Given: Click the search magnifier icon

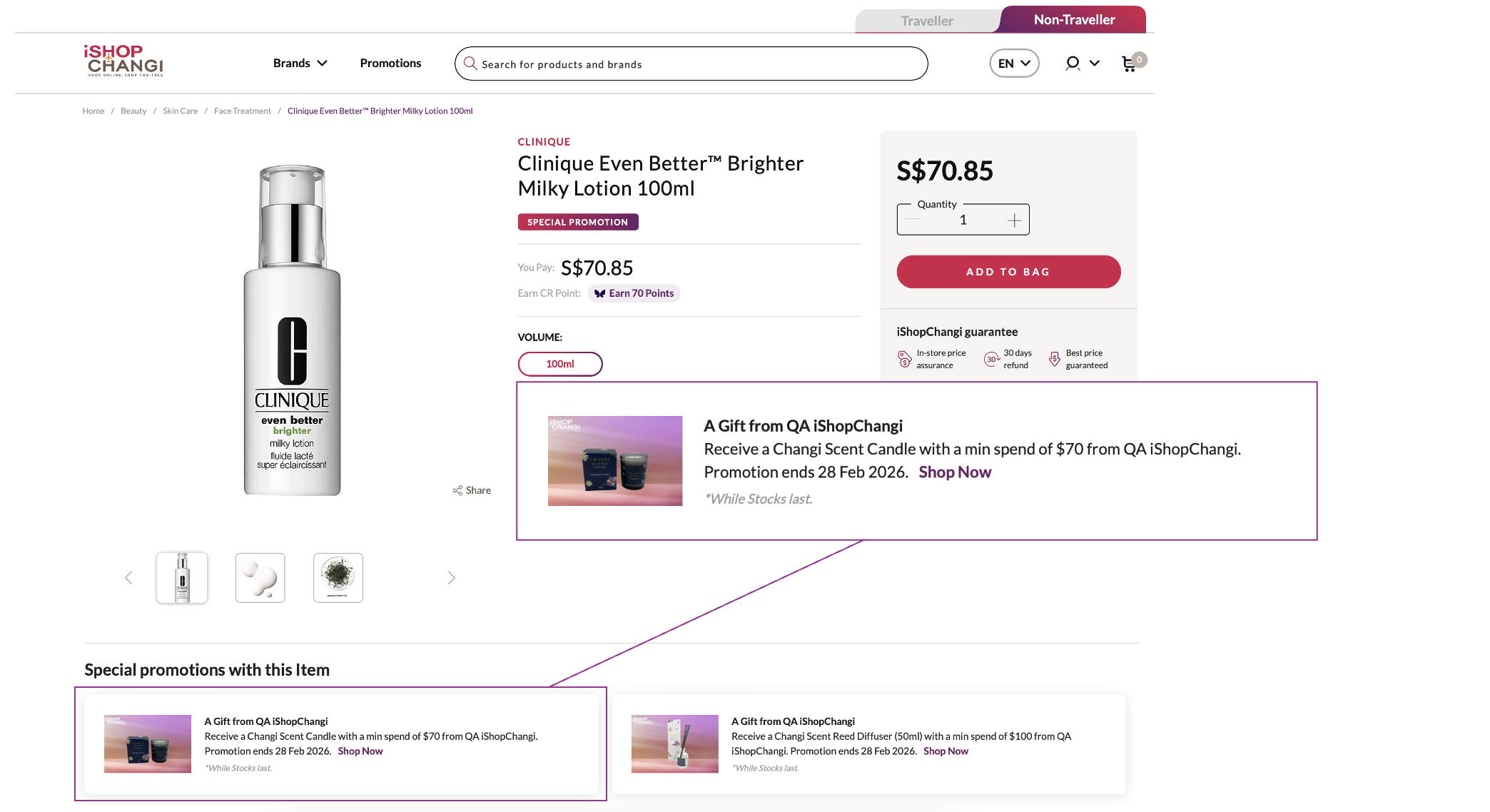Looking at the screenshot, I should [x=470, y=64].
